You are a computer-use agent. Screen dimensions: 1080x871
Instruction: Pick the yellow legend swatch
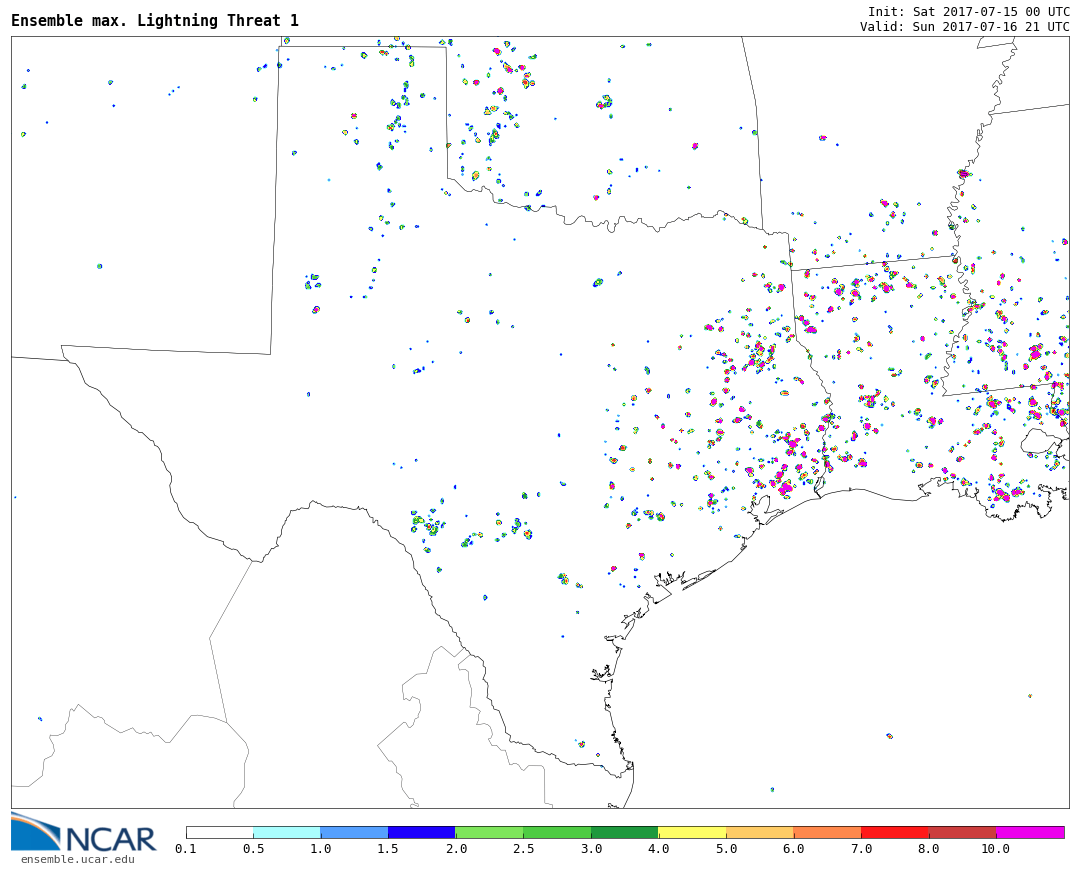pyautogui.click(x=692, y=832)
